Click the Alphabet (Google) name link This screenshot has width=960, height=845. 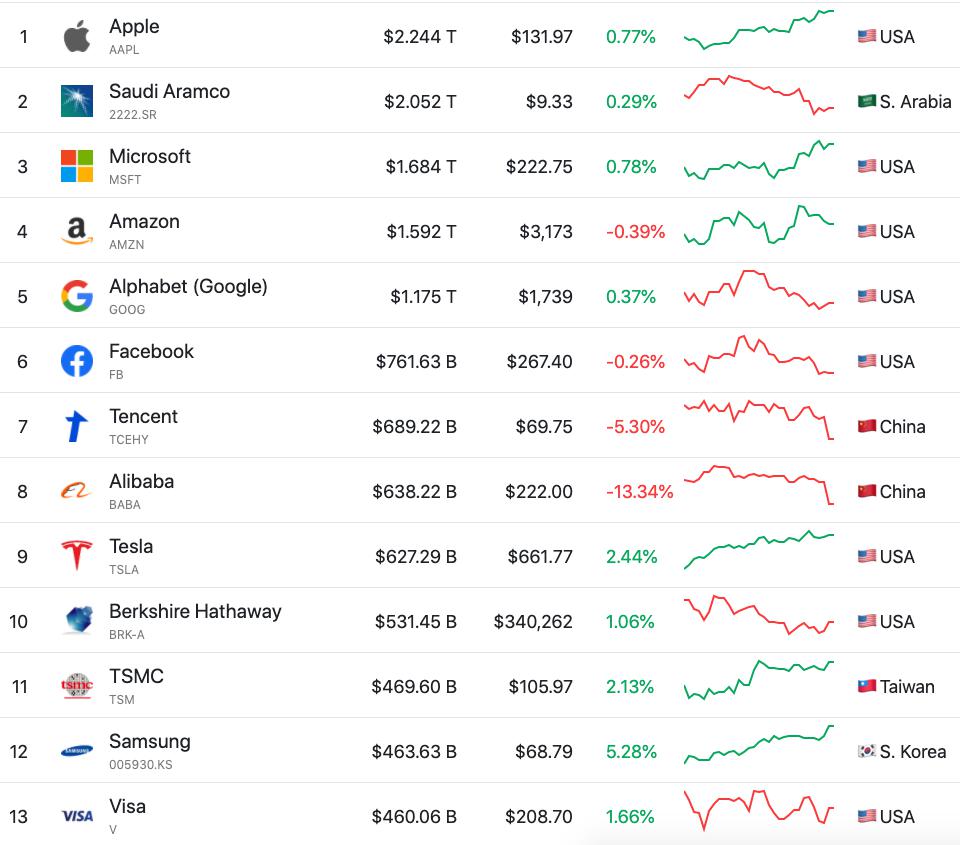coord(188,286)
